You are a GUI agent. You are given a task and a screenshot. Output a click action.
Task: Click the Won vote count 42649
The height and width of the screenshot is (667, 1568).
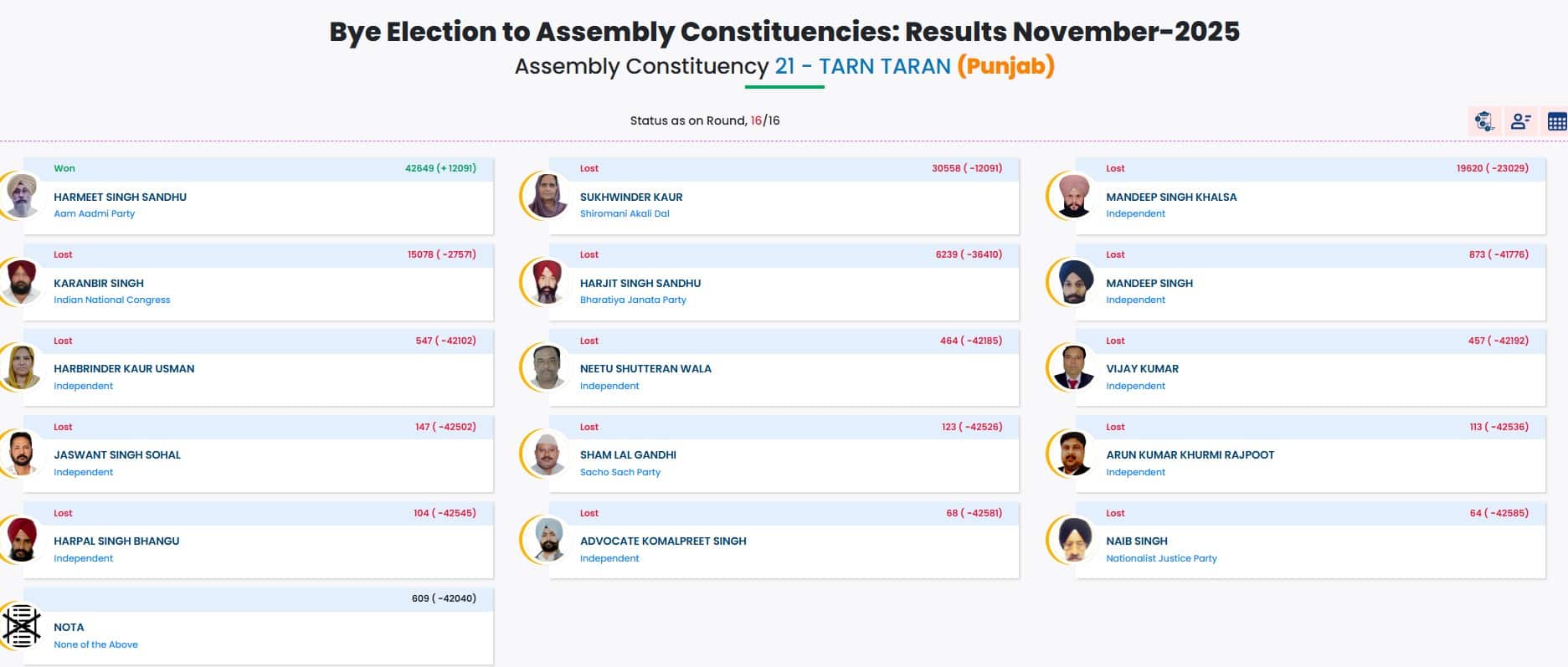click(439, 168)
